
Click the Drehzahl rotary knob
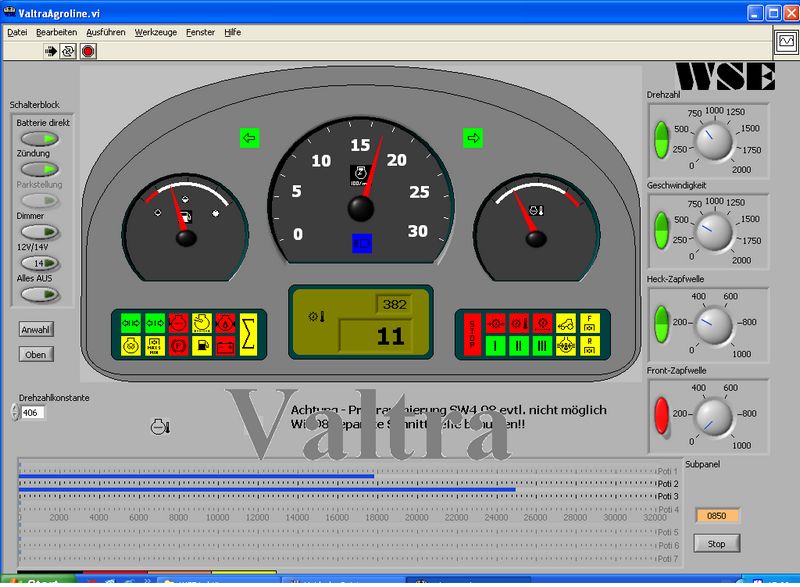pos(714,140)
